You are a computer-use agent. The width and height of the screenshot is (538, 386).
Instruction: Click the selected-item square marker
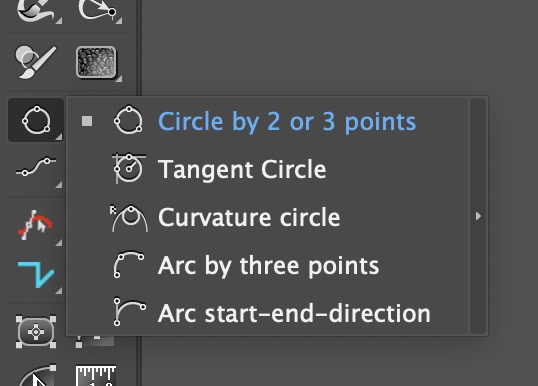(87, 121)
